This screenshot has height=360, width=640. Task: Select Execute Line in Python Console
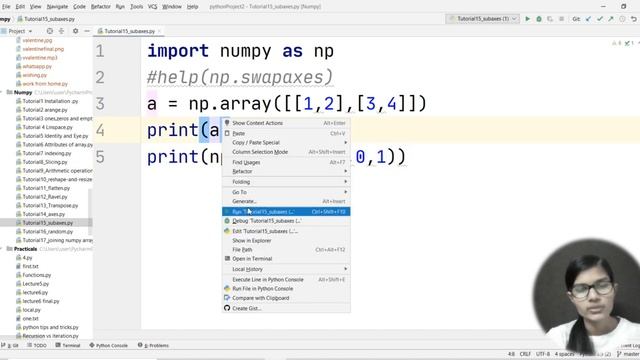tap(286, 280)
